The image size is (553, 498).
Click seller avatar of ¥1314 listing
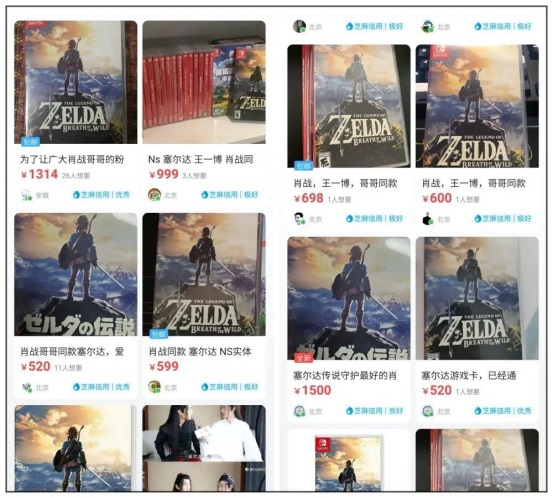pyautogui.click(x=26, y=195)
